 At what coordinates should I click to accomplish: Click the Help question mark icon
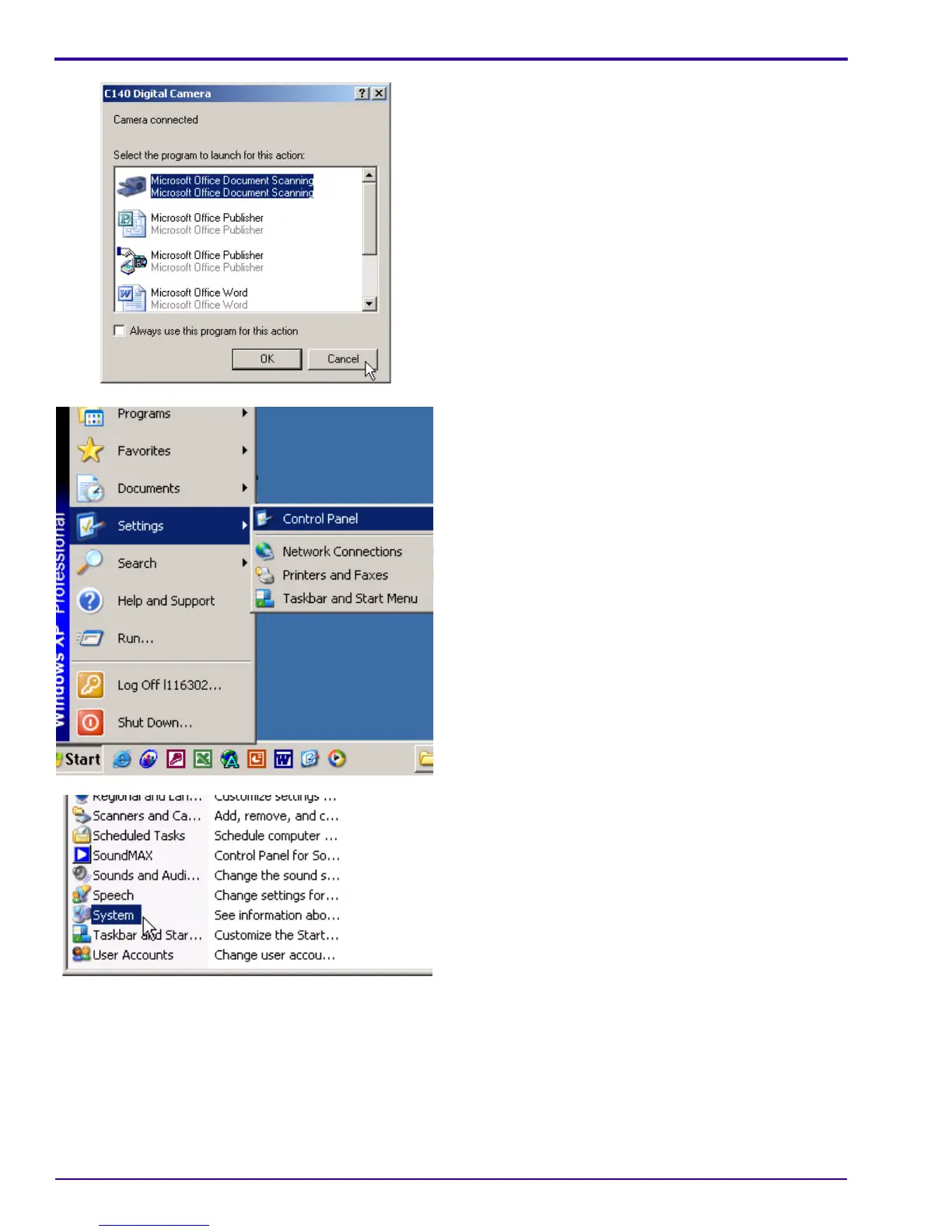click(91, 600)
